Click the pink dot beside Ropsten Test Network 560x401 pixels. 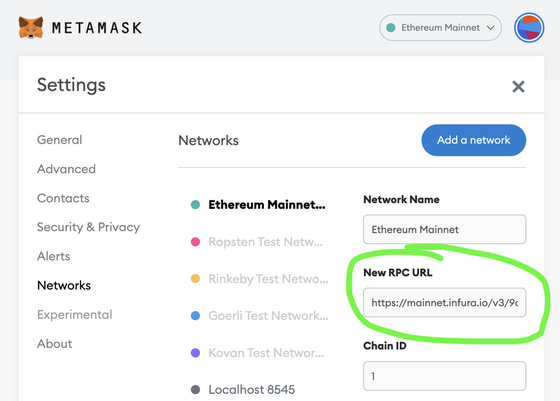(195, 242)
